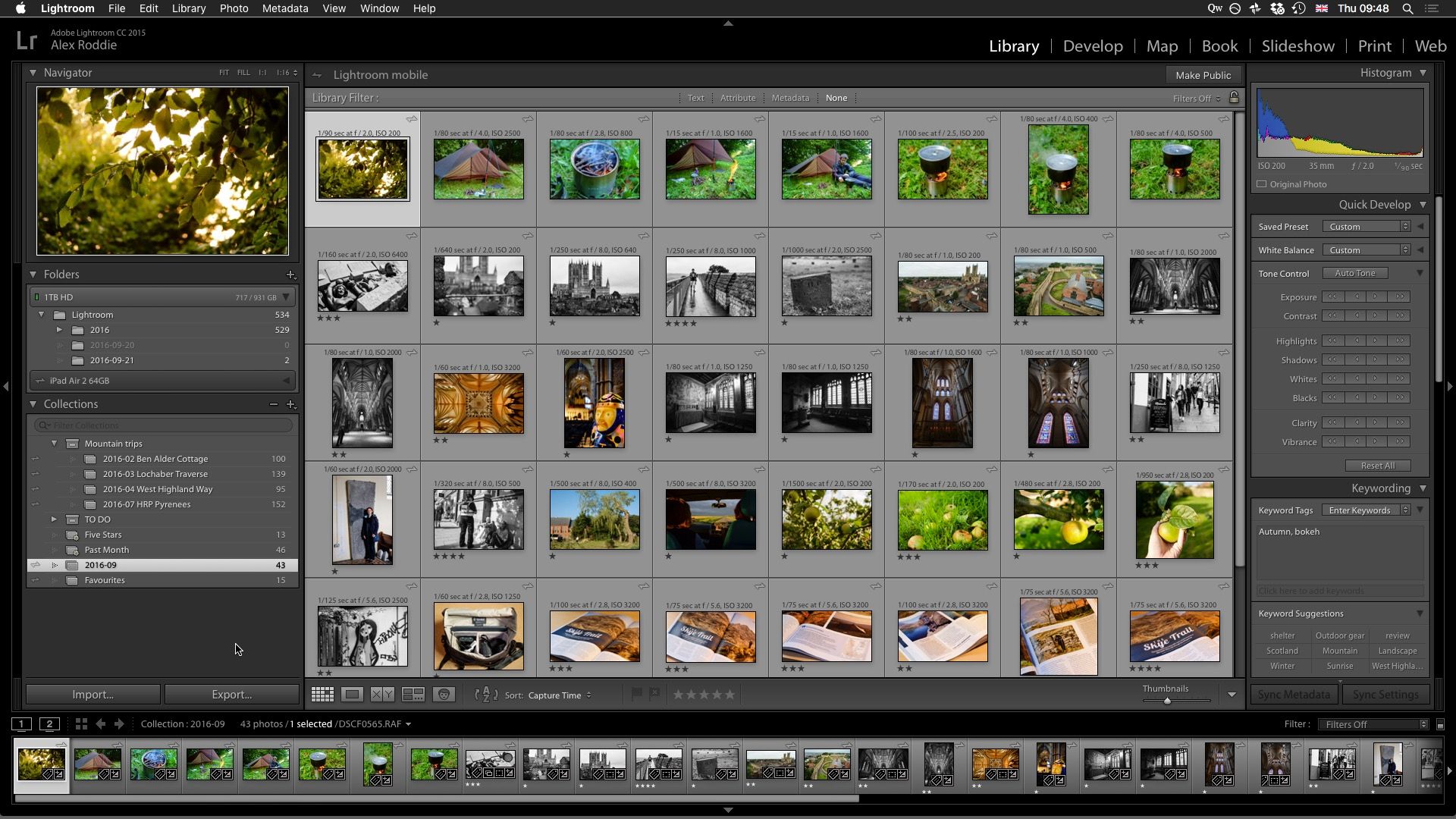Click the sort direction A-Z icon
This screenshot has width=1456, height=819.
(x=485, y=695)
